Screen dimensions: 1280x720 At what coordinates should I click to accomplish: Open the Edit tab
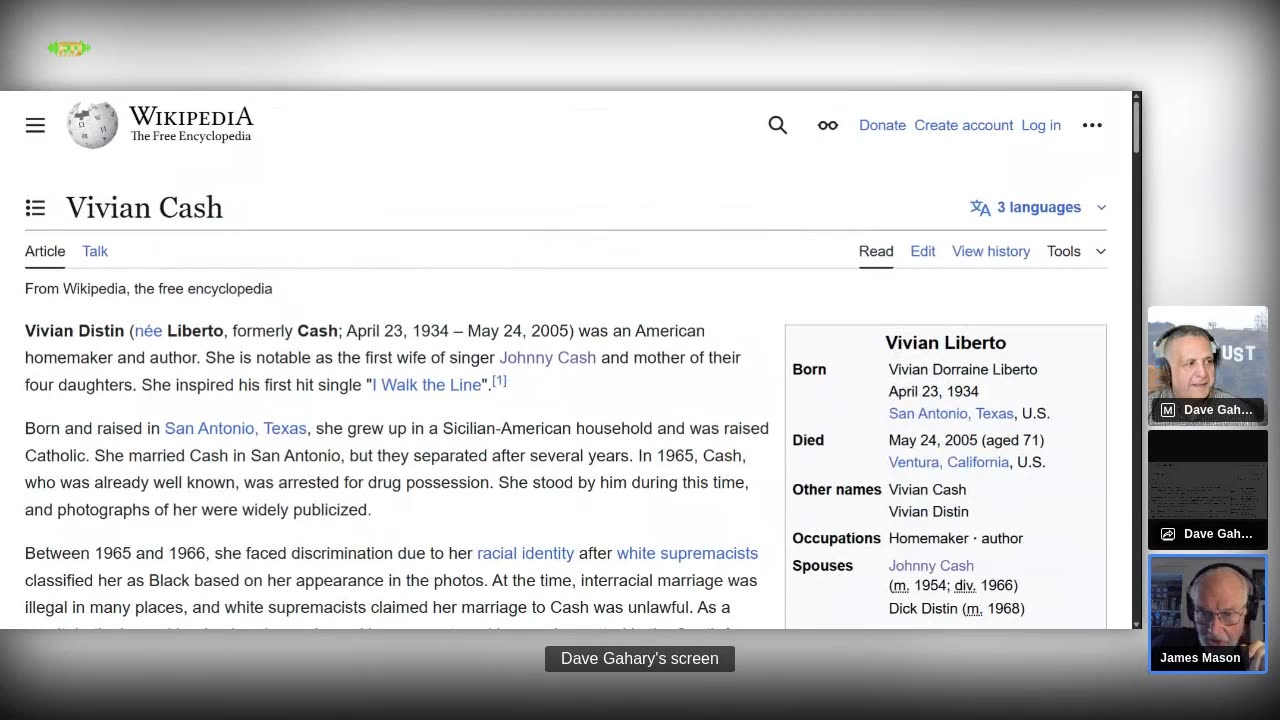(923, 251)
